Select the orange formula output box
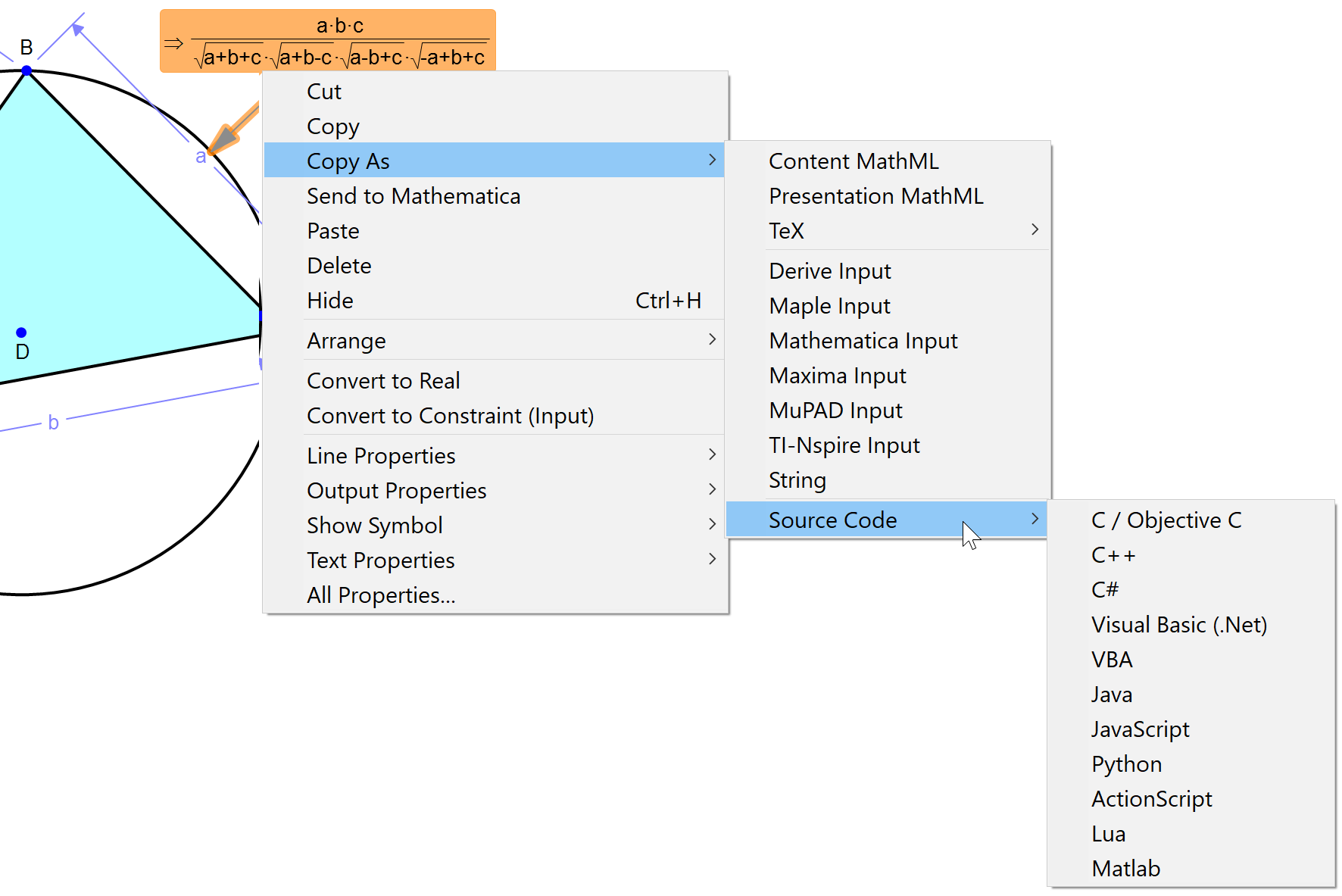The height and width of the screenshot is (896, 1342). click(328, 42)
